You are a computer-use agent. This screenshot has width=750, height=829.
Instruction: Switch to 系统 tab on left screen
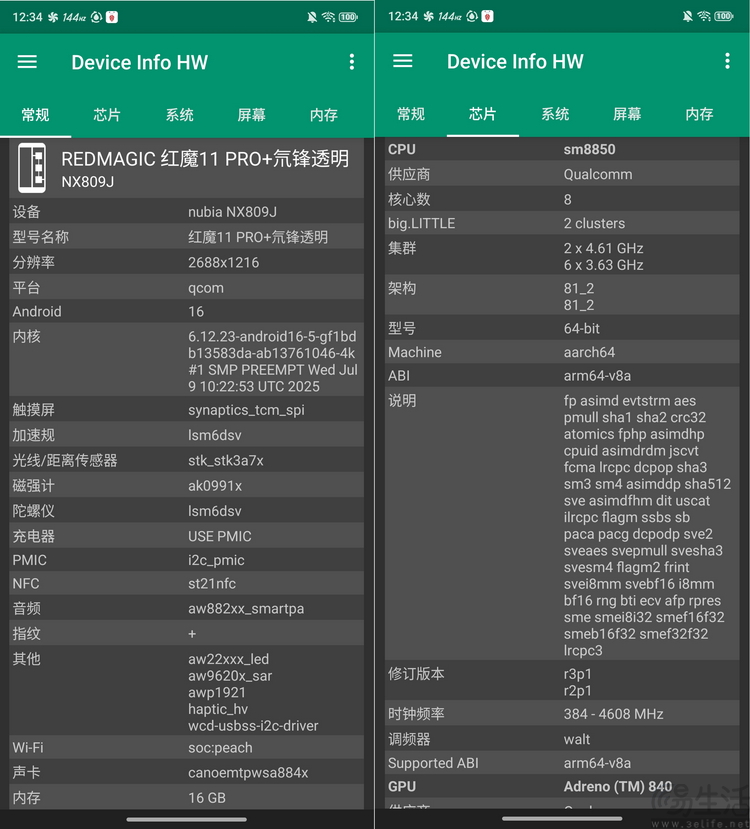(179, 115)
